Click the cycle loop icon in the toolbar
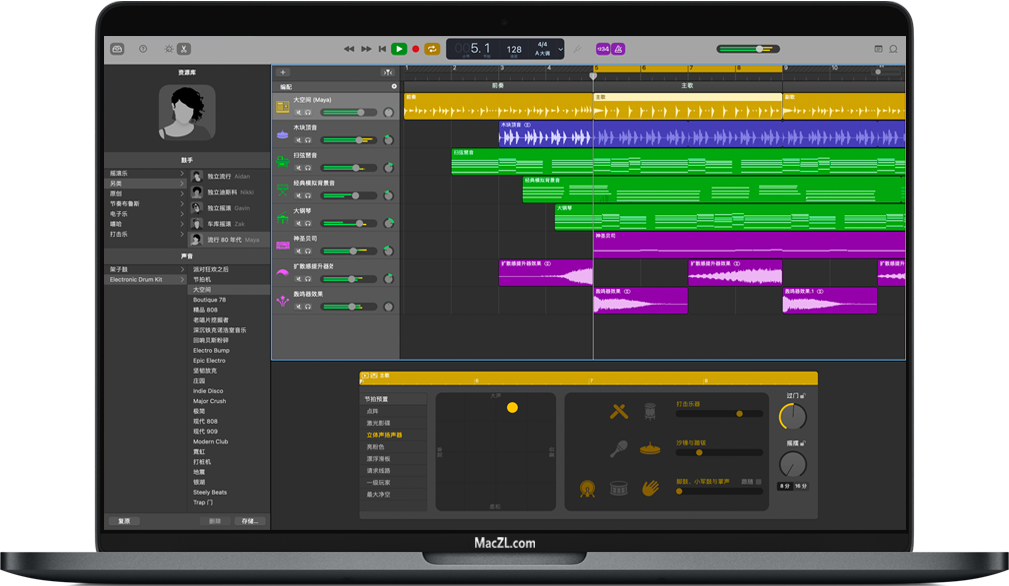1009x586 pixels. [x=432, y=48]
